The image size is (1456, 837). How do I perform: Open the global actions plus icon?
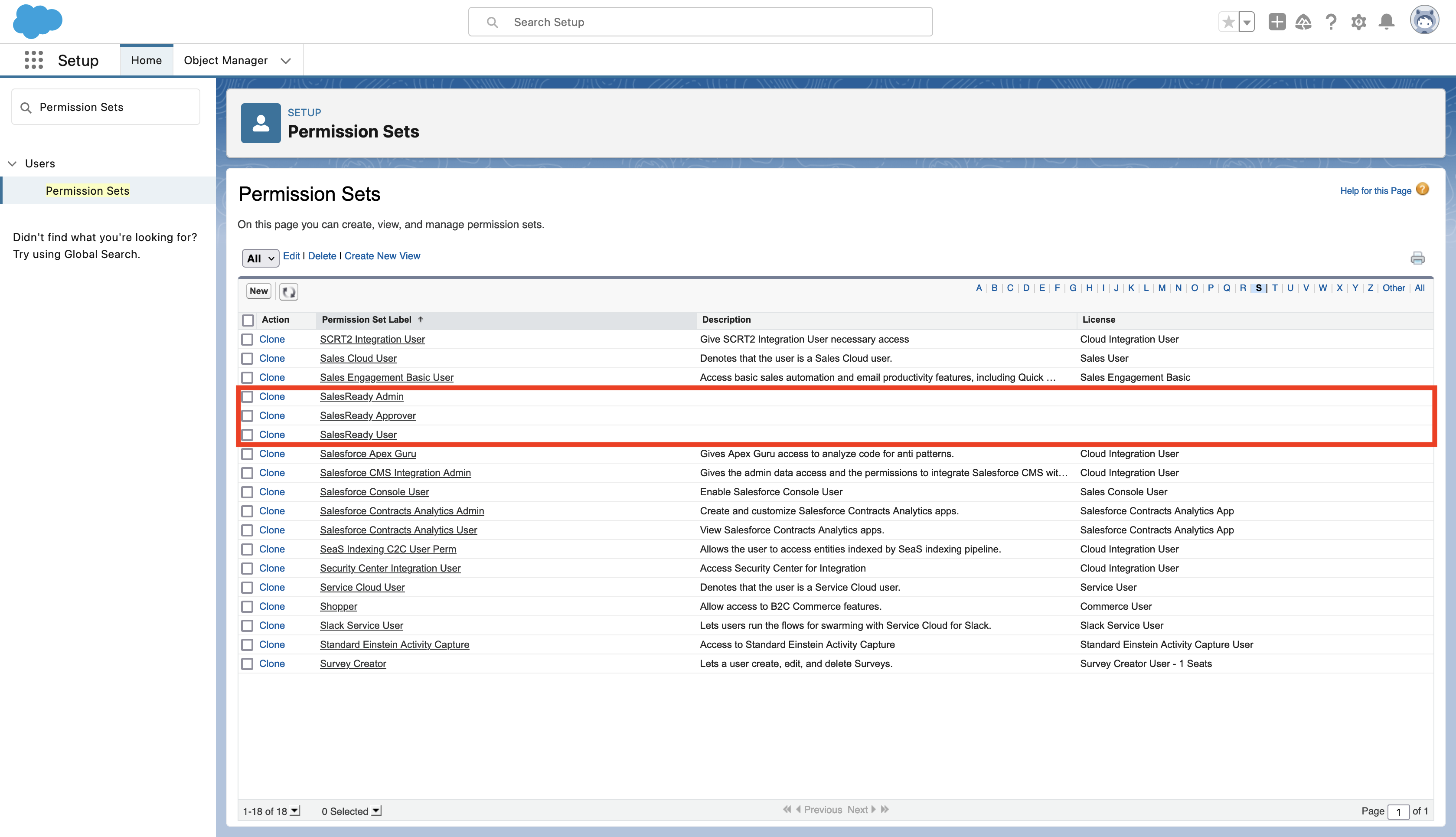(x=1277, y=22)
